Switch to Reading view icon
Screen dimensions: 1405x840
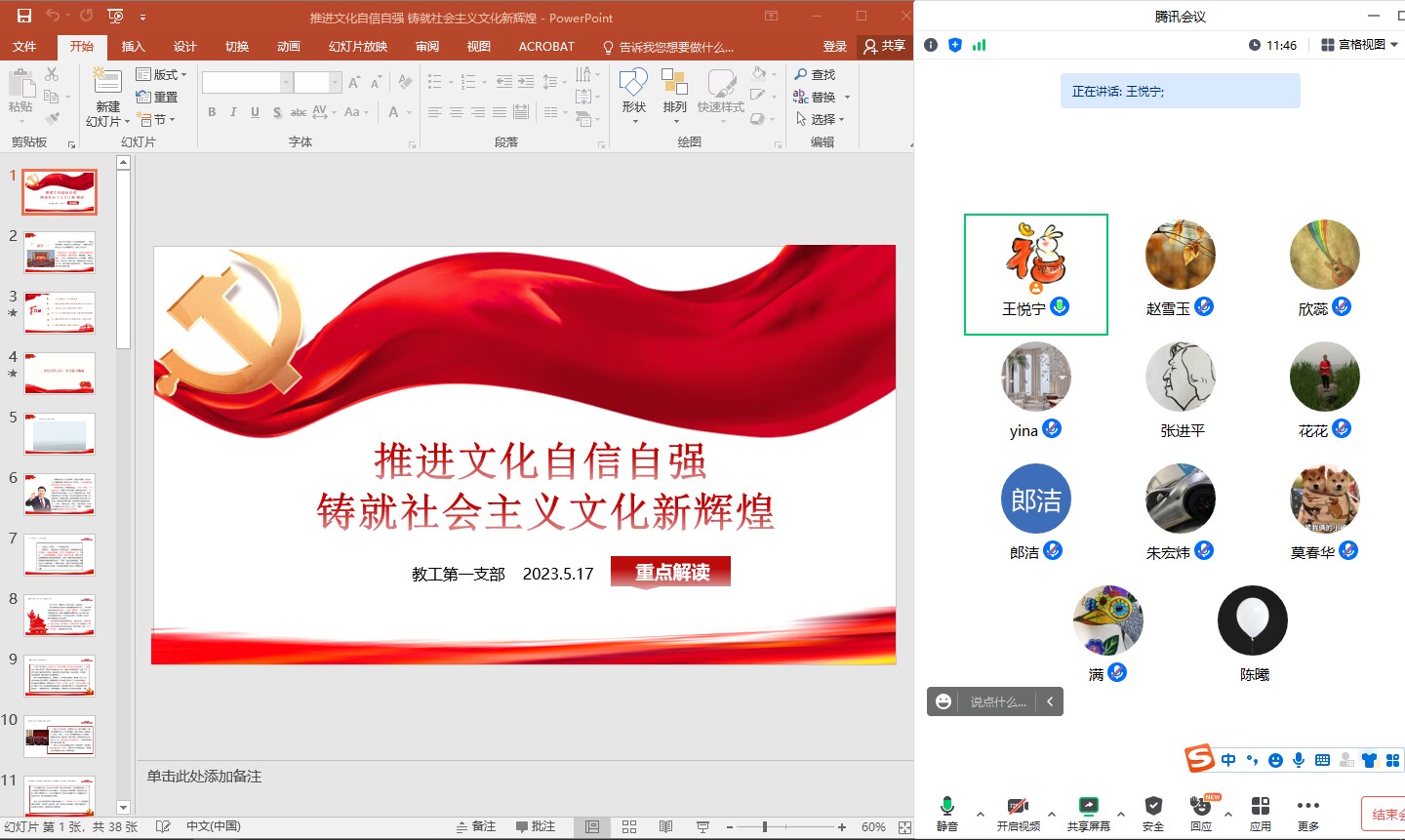click(665, 826)
